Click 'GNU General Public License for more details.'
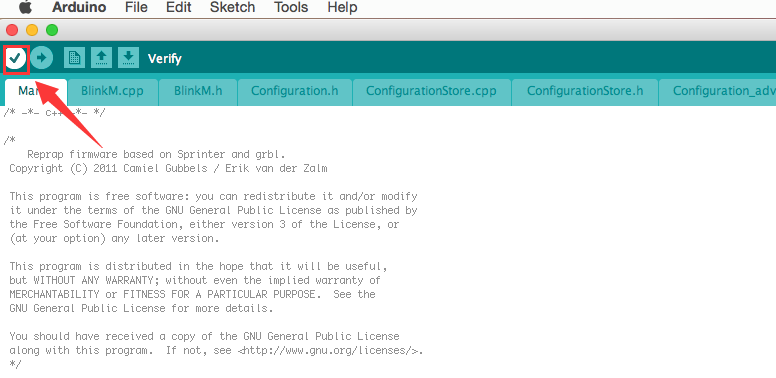Screen dimensions: 776x378 tap(141, 308)
